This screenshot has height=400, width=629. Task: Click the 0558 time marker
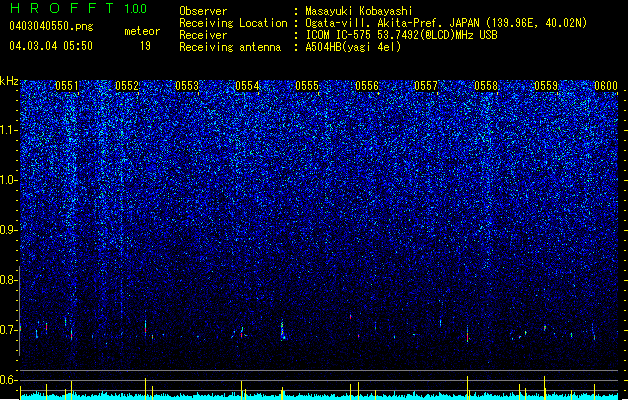(x=486, y=86)
